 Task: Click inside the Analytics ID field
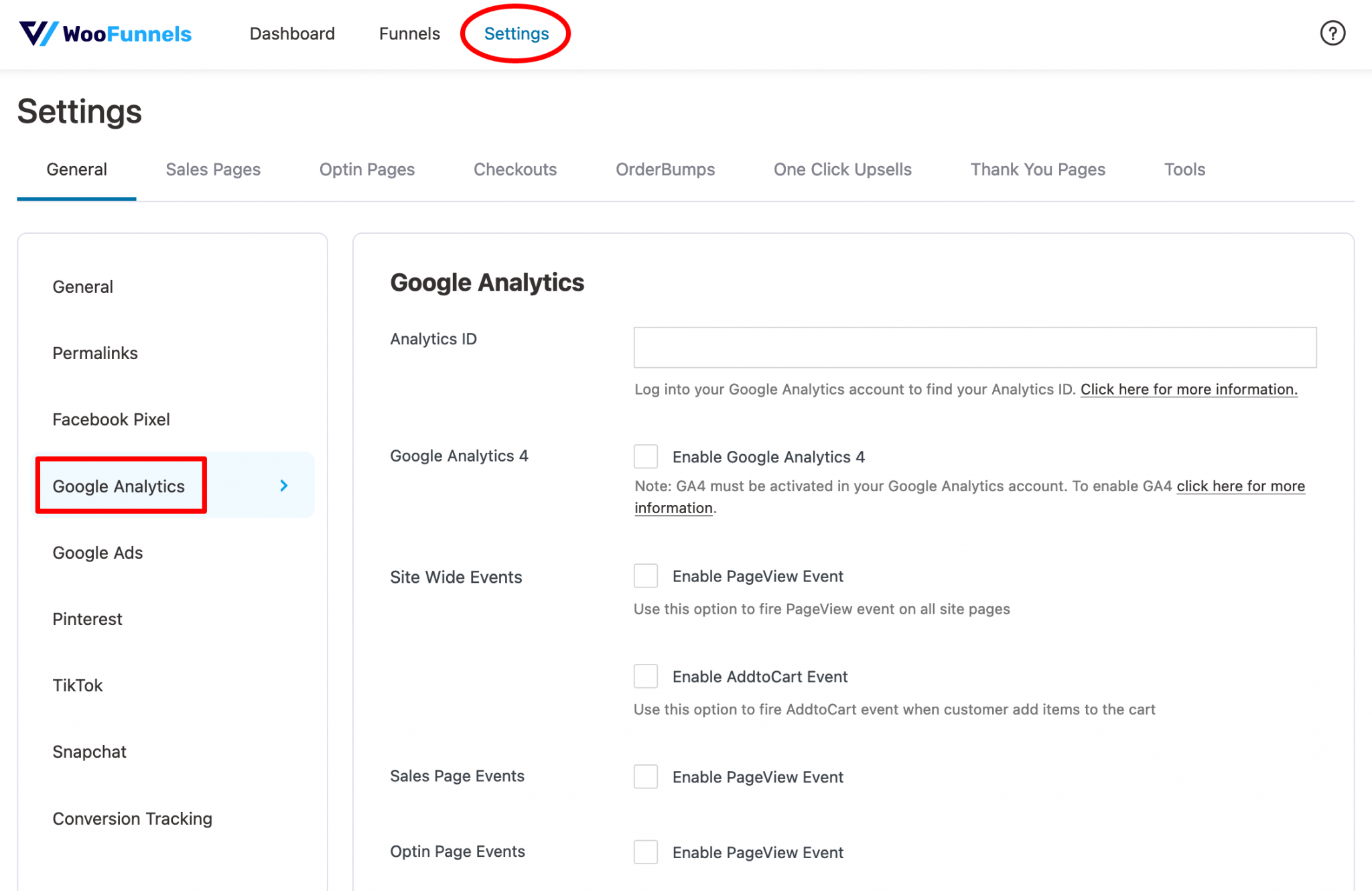[974, 347]
